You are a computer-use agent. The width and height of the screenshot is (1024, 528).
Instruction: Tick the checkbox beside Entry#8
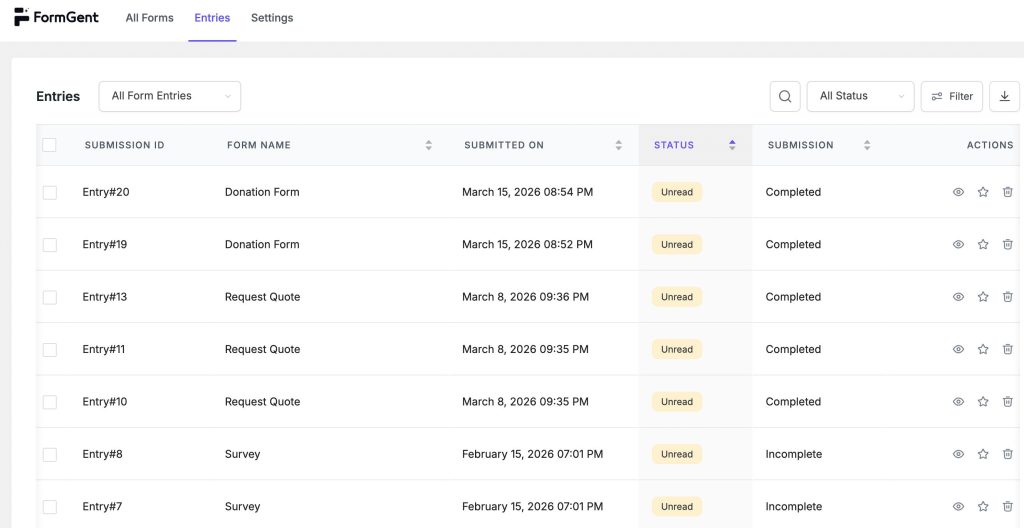50,455
